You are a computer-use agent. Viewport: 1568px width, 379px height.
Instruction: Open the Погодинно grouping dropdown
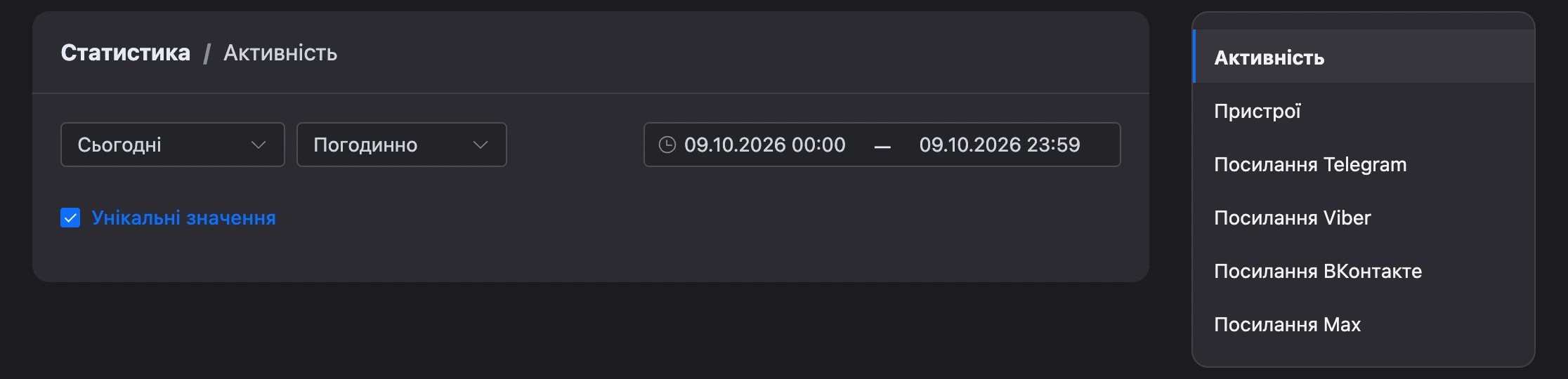402,145
